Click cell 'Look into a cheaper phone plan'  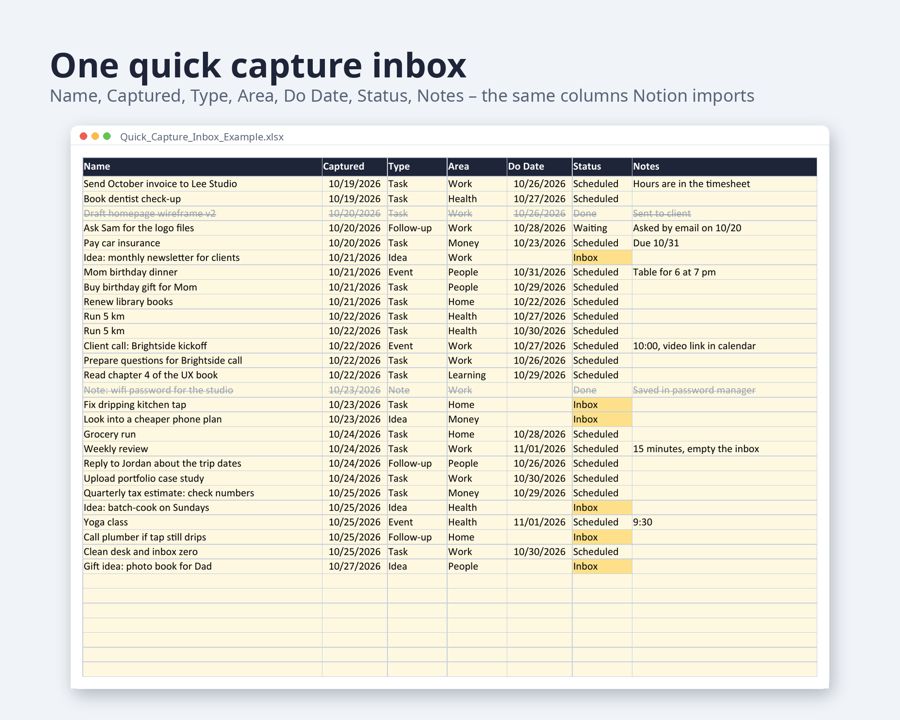[203, 419]
